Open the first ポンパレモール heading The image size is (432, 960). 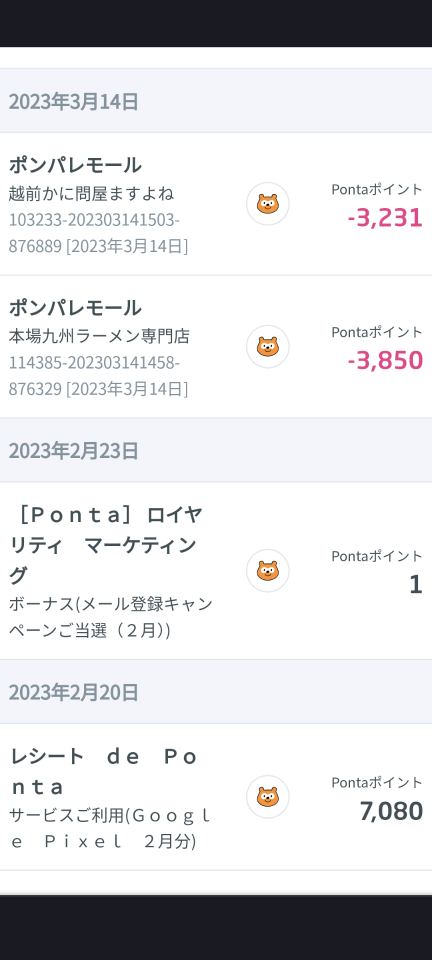tap(75, 165)
